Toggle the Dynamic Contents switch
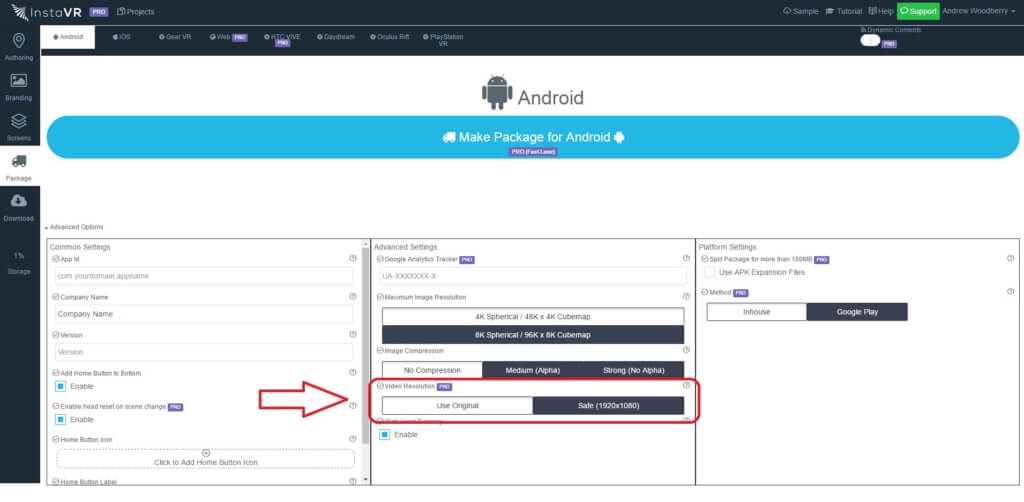The height and width of the screenshot is (502, 1024). (x=870, y=40)
